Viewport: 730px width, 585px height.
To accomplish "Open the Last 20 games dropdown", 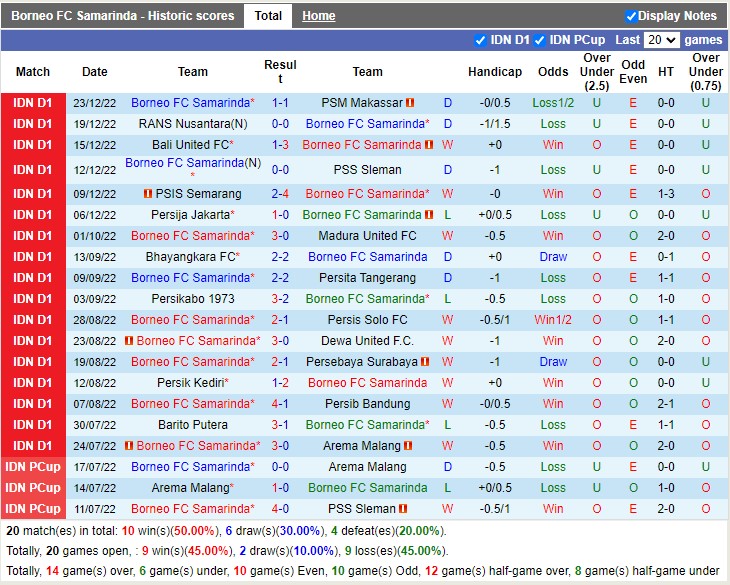I will [x=662, y=40].
